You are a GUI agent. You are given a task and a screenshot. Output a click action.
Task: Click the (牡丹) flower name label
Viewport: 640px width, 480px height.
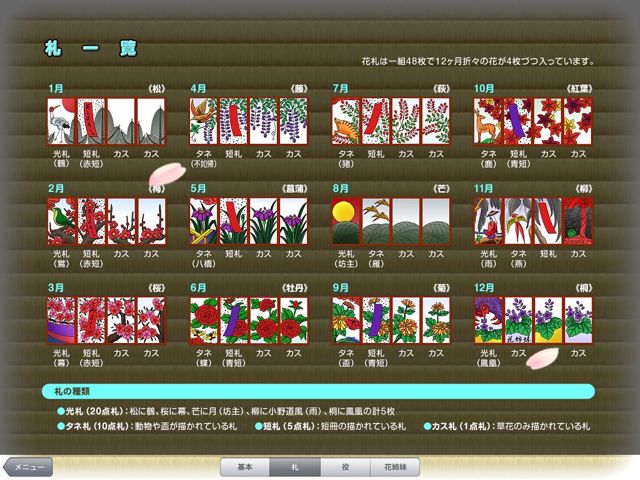point(294,288)
